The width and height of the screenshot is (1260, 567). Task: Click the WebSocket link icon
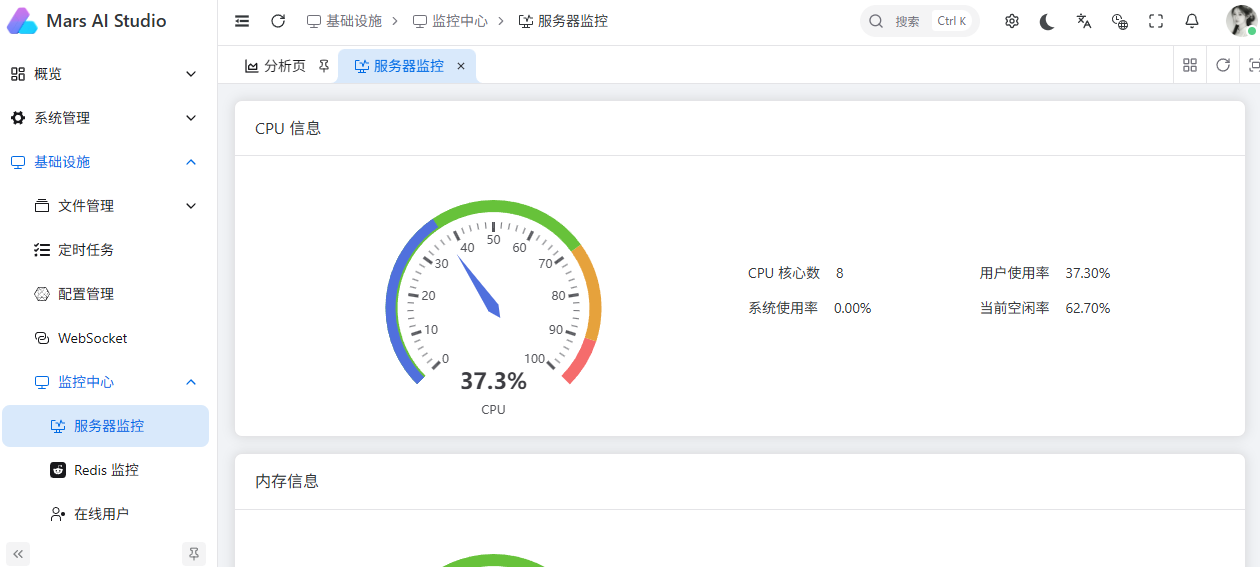coord(42,338)
